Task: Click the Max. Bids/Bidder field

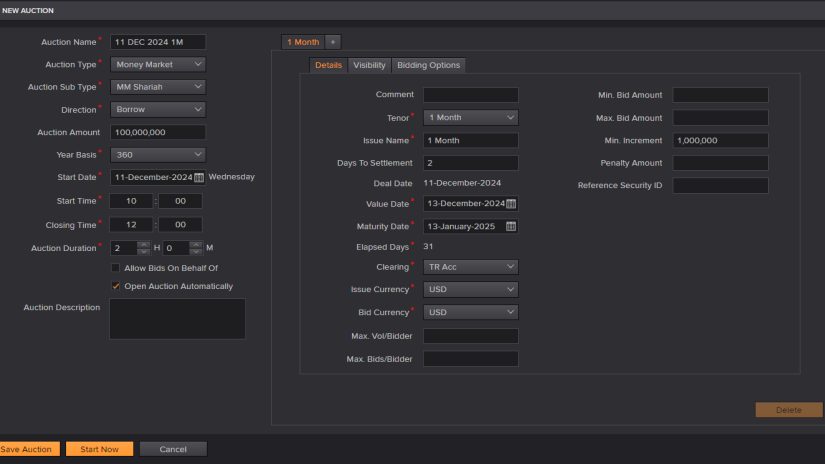Action: point(471,359)
